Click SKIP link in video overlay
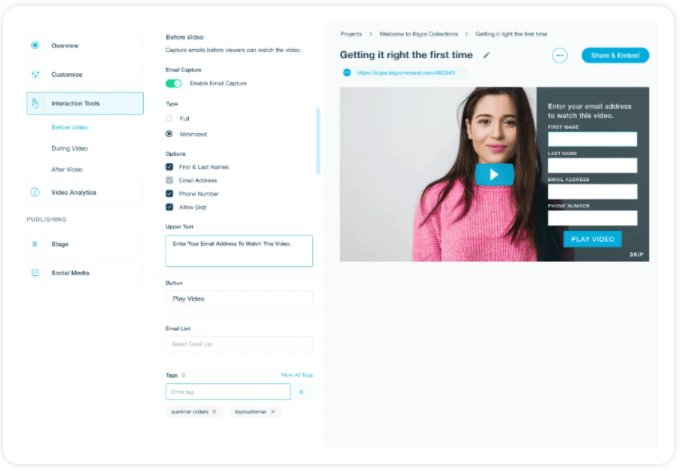This screenshot has width=680, height=471. pyautogui.click(x=636, y=255)
